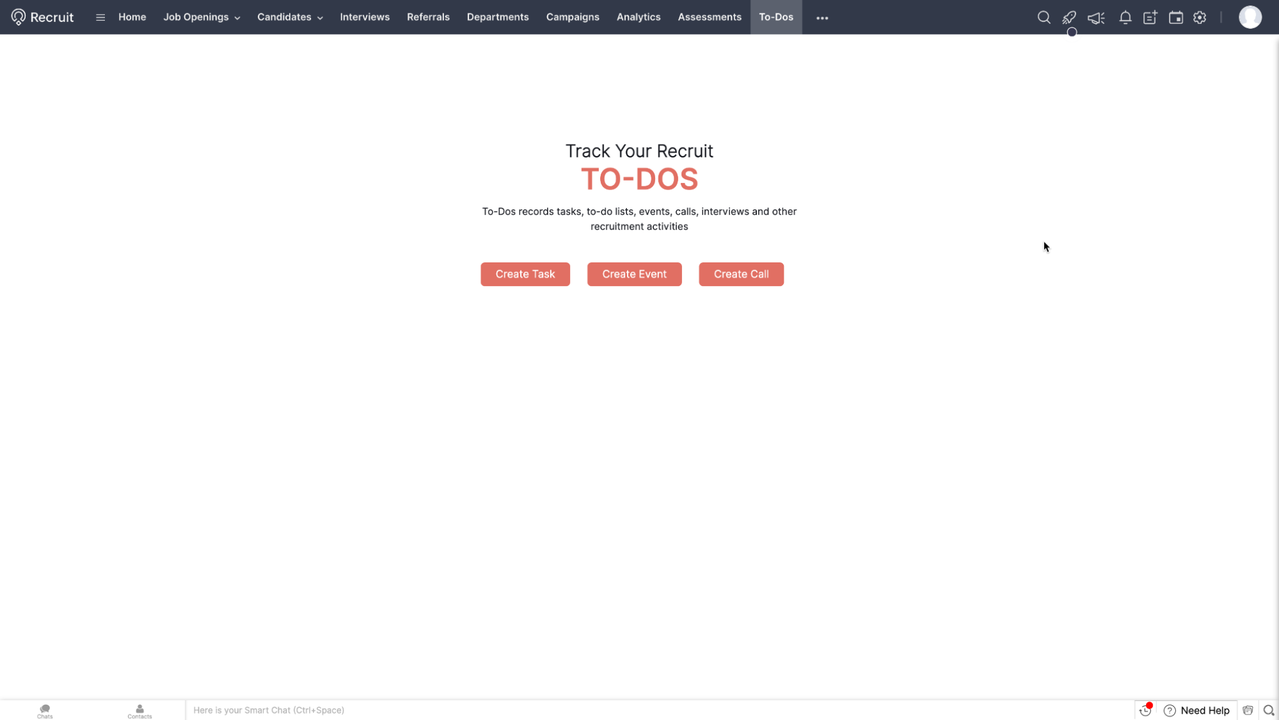Click the recent activity clock icon

(x=1146, y=710)
